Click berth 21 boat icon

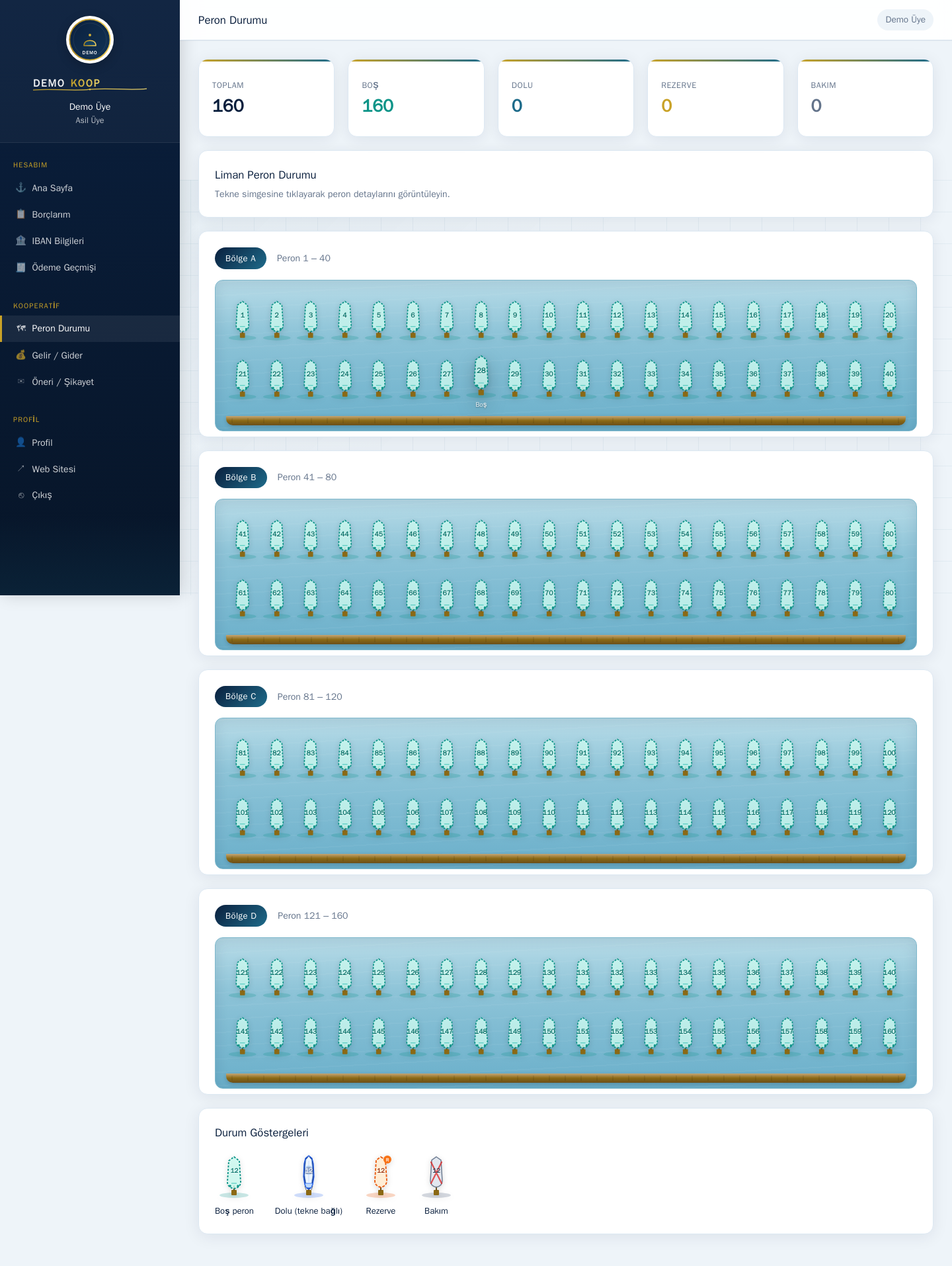pyautogui.click(x=243, y=378)
